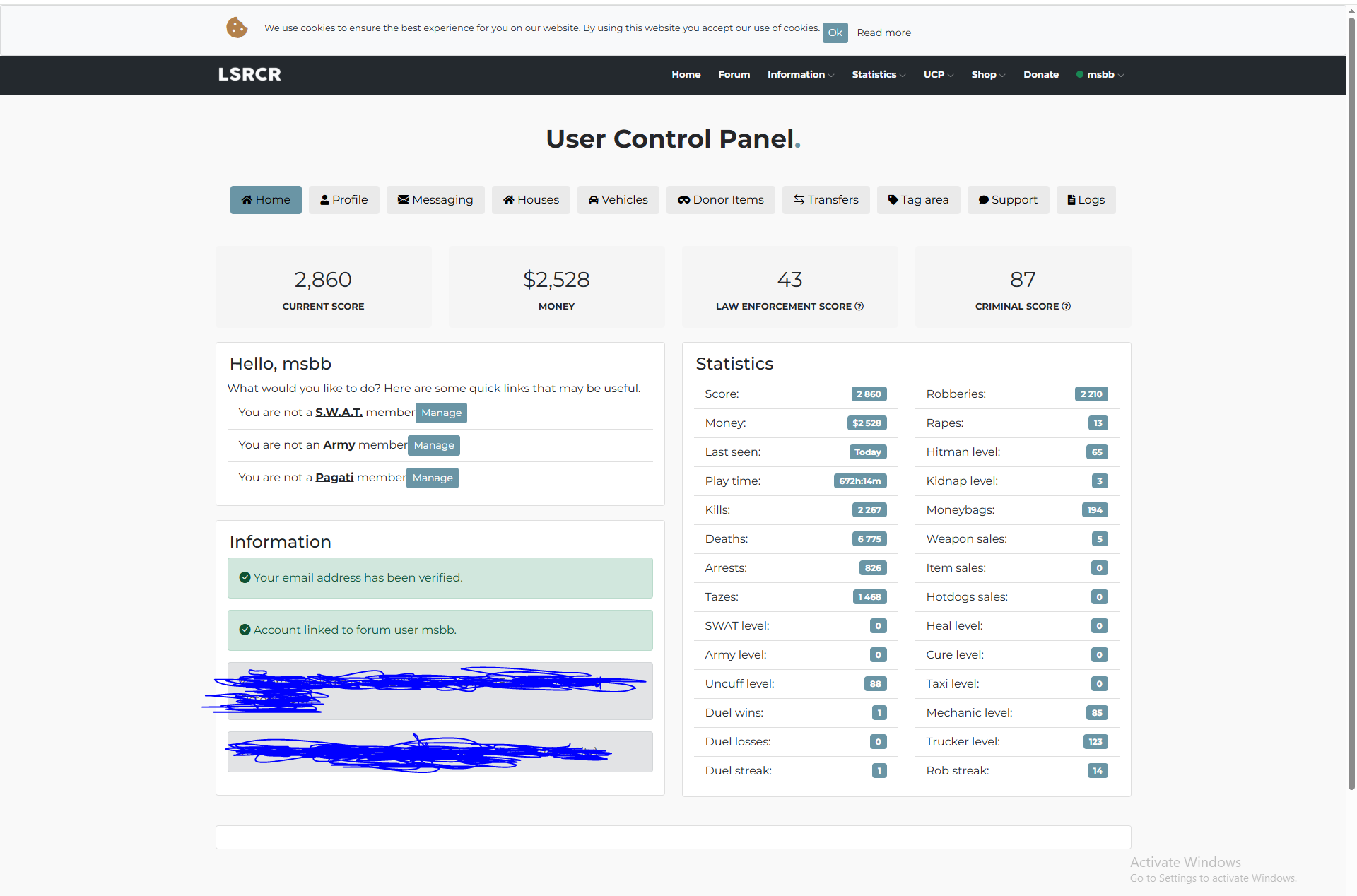Select the Home tab with house icon
The height and width of the screenshot is (896, 1357).
click(x=266, y=200)
